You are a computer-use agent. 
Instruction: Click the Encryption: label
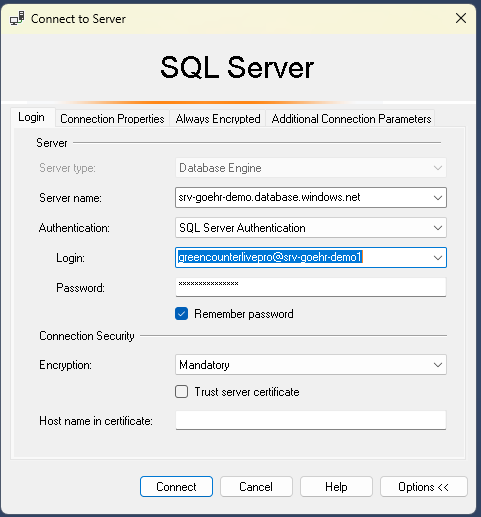[65, 365]
